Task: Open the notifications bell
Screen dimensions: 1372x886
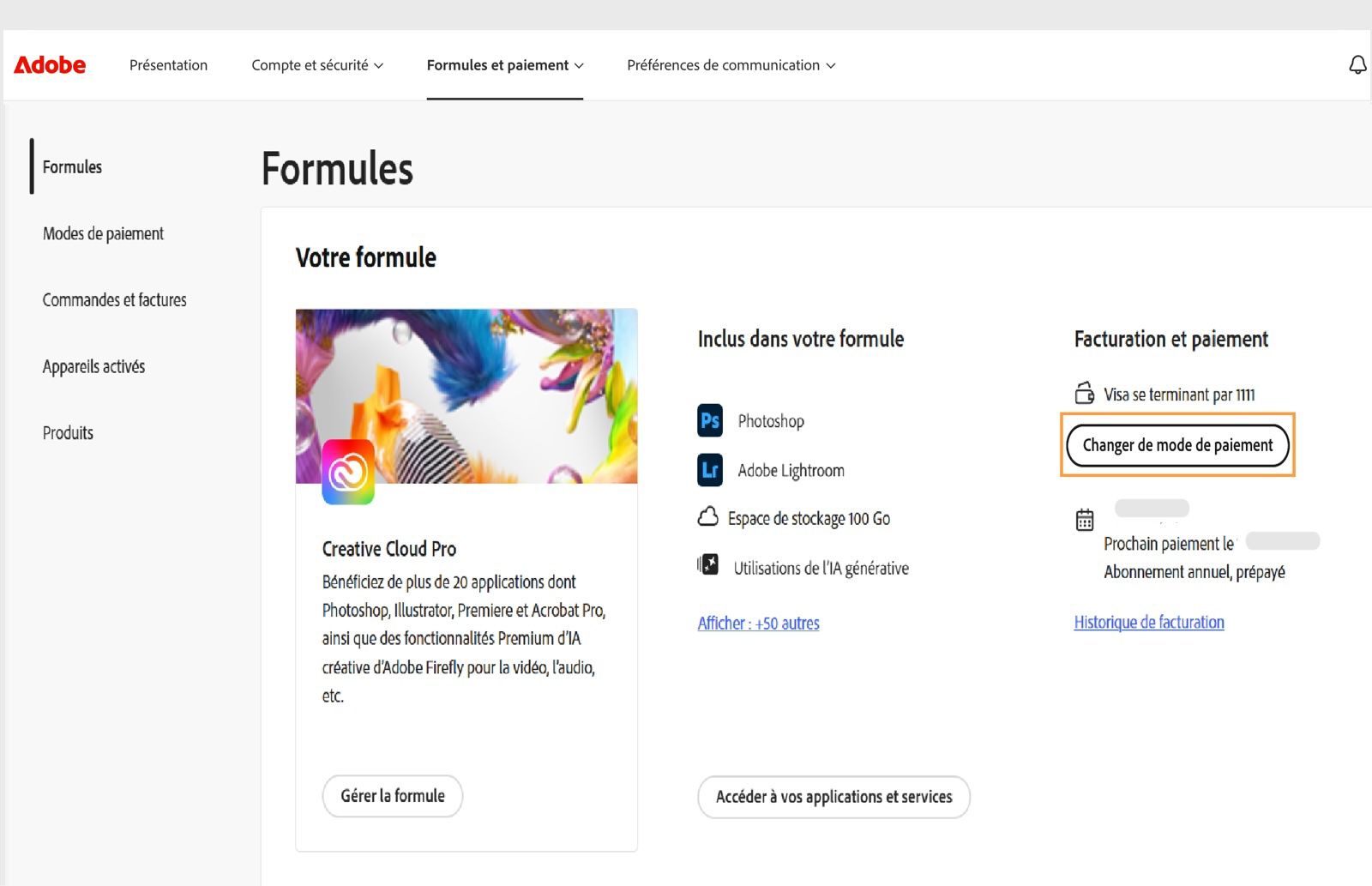Action: (x=1357, y=65)
